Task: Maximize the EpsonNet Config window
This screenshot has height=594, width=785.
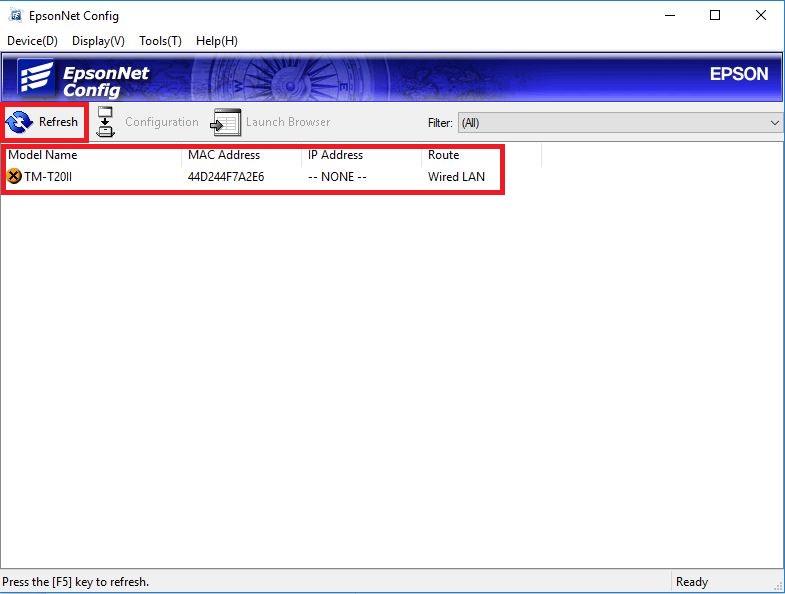Action: pos(715,16)
